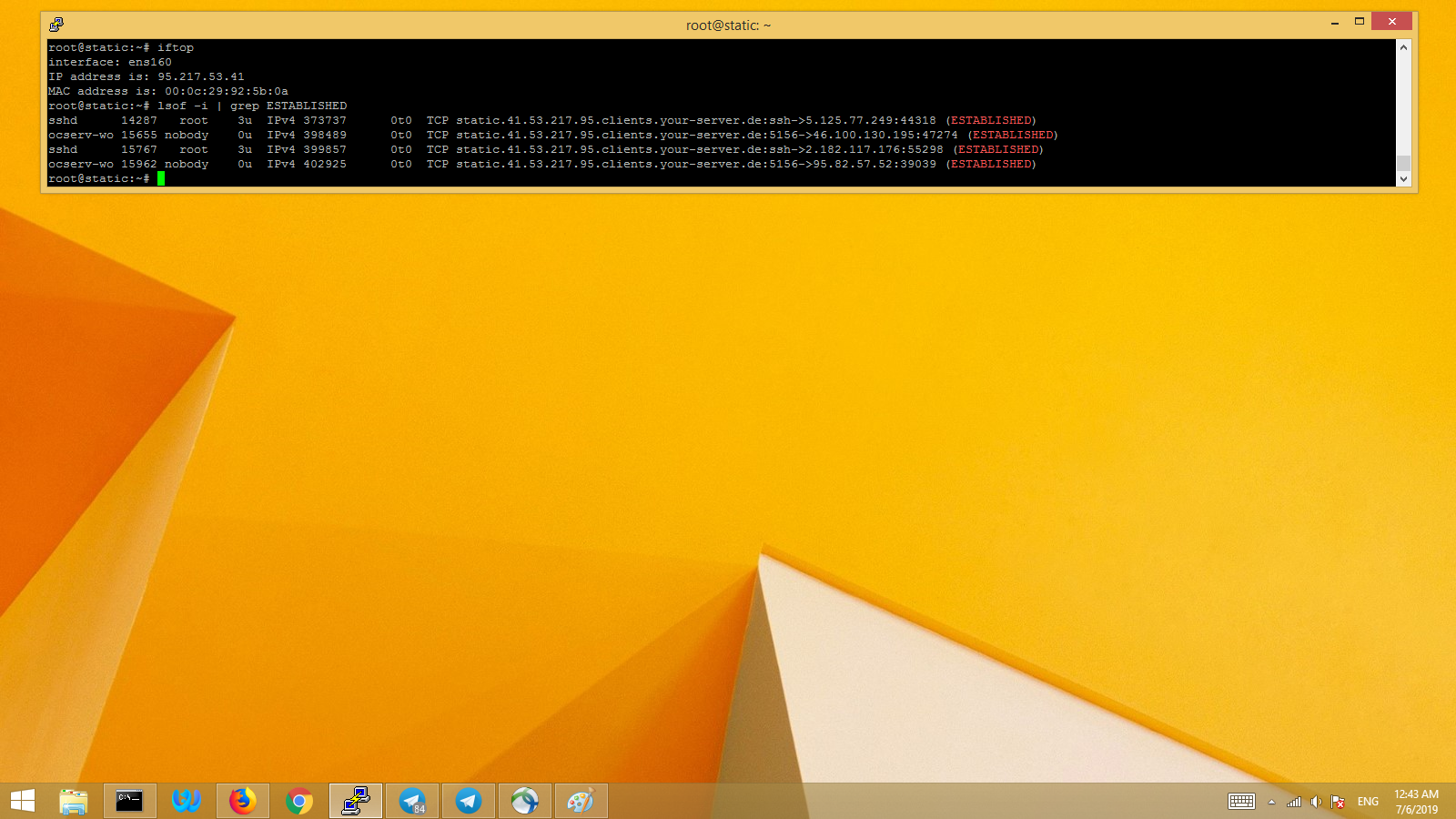This screenshot has width=1456, height=819.
Task: Open Telegram with the 84 unread badge
Action: (412, 801)
